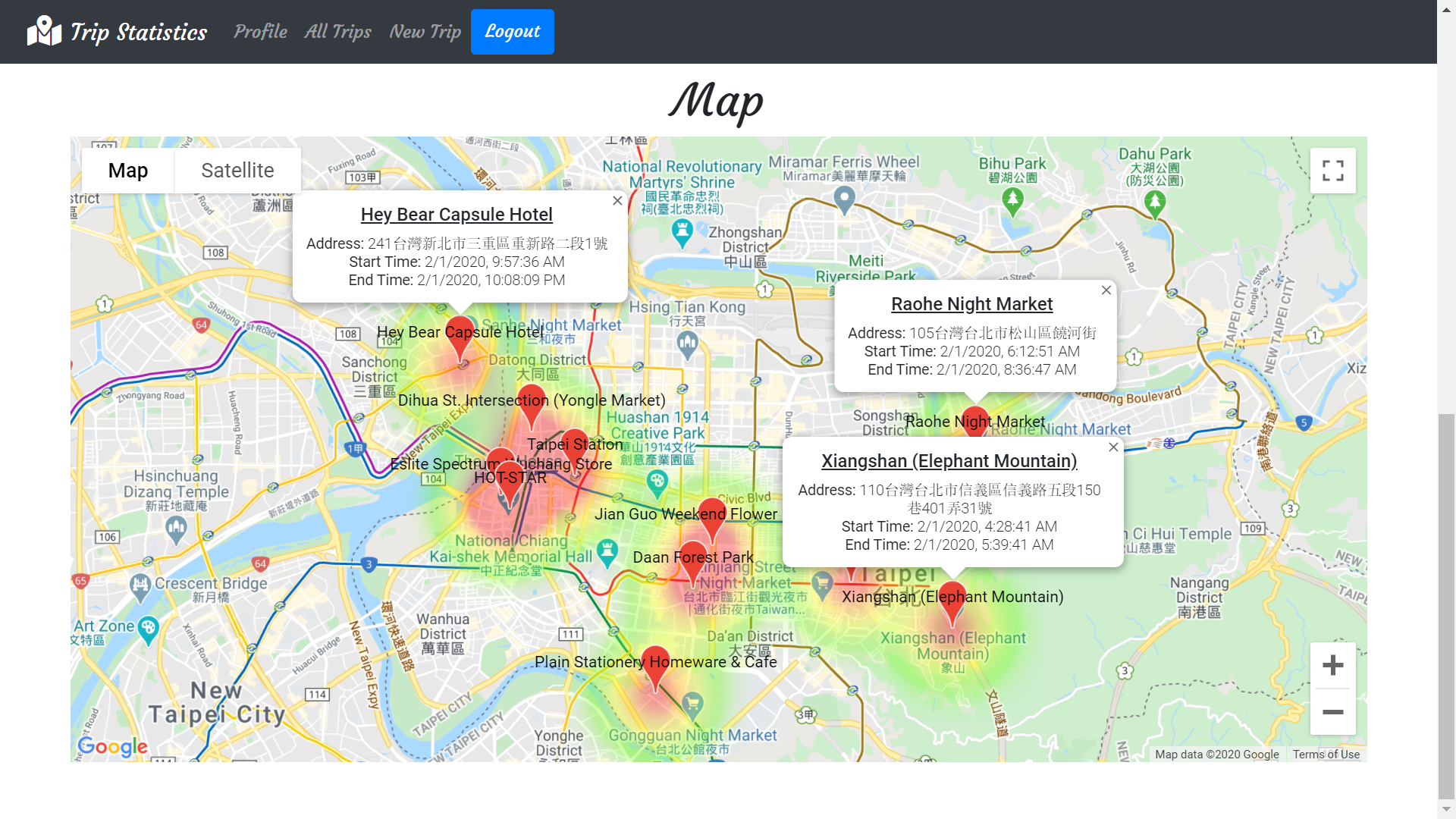Click the Nangang District label
The image size is (1456, 819).
coord(1200,597)
